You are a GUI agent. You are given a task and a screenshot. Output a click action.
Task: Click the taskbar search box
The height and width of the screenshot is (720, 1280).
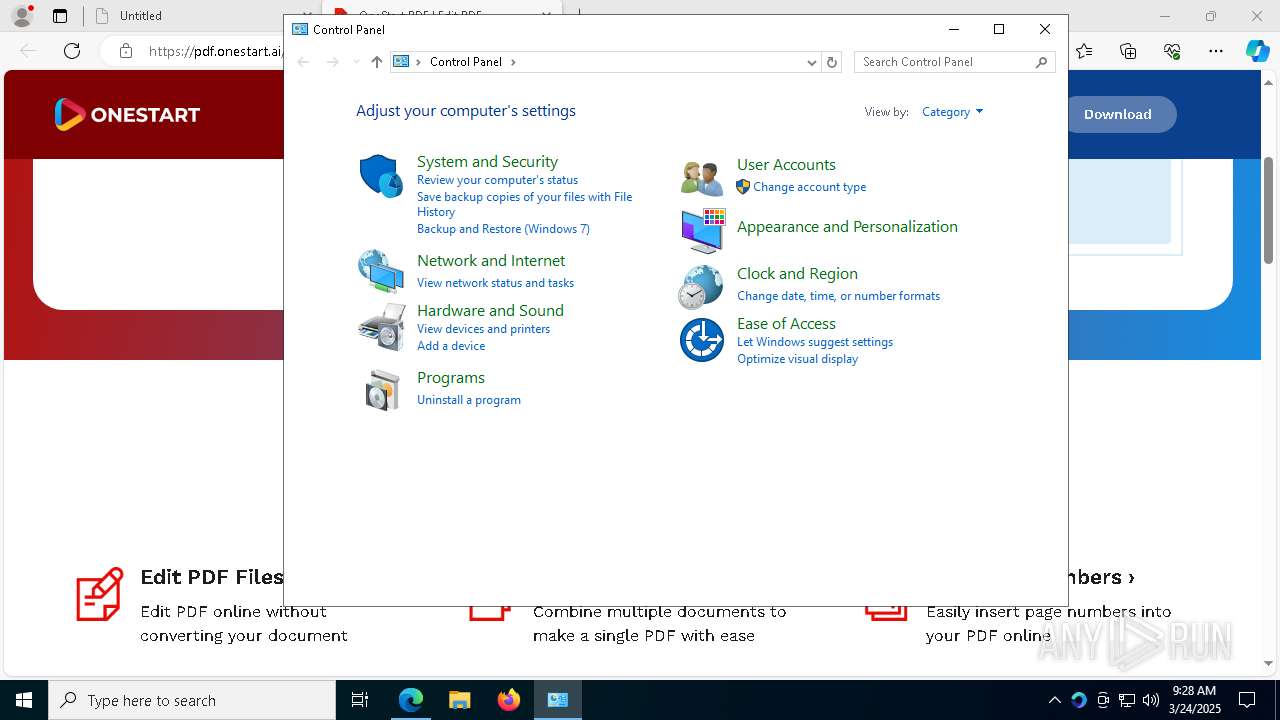pyautogui.click(x=192, y=700)
